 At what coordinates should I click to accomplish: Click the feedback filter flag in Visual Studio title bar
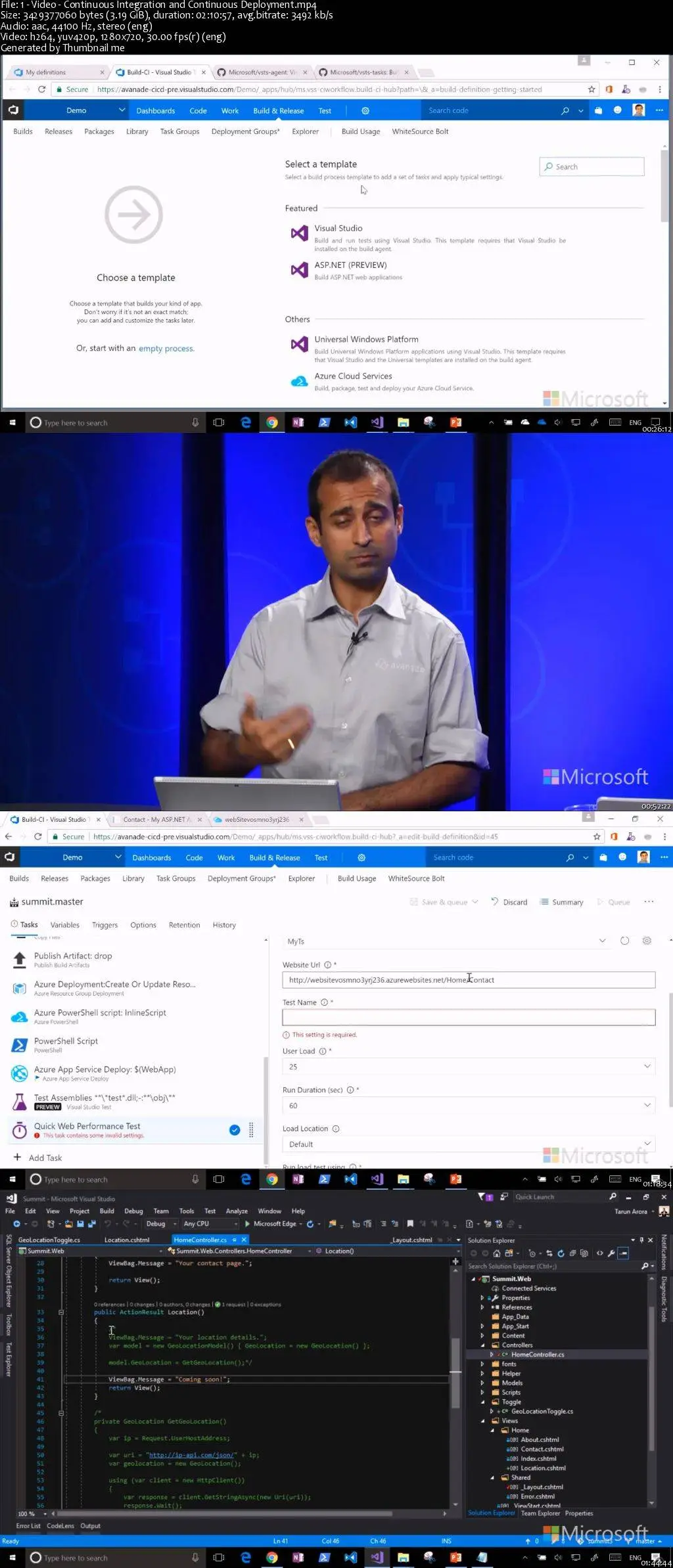click(x=482, y=1197)
